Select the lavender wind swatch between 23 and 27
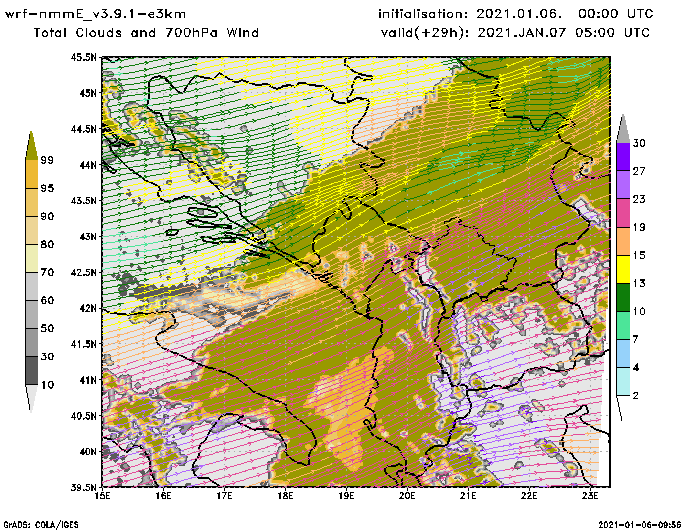This screenshot has height=530, width=700. tap(623, 185)
